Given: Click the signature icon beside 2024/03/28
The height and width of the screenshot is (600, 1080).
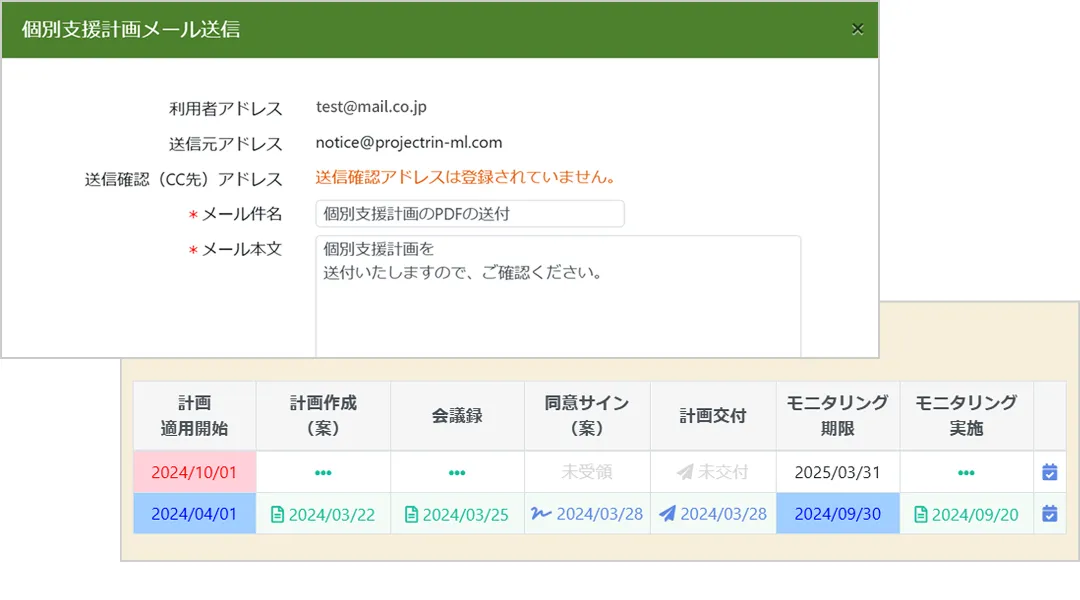Looking at the screenshot, I should (x=541, y=513).
